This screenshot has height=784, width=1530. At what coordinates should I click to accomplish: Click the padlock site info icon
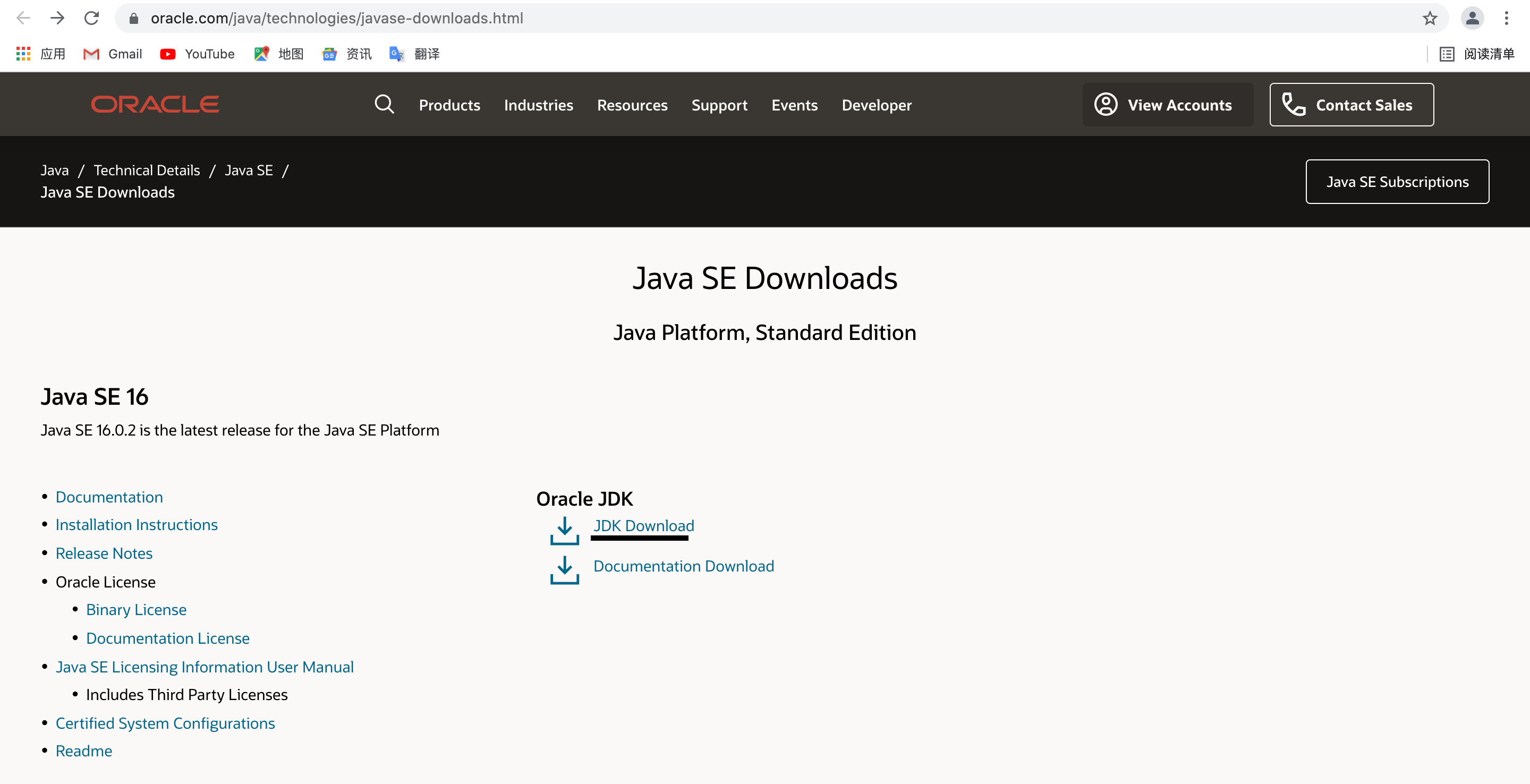pyautogui.click(x=134, y=19)
